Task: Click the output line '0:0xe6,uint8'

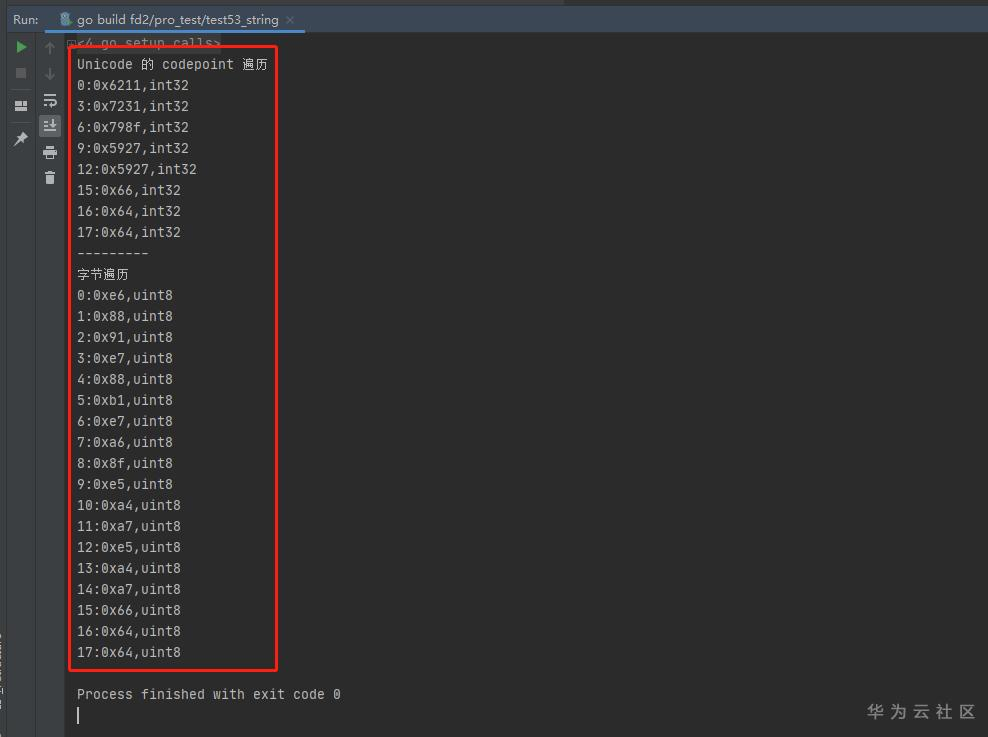Action: tap(125, 295)
